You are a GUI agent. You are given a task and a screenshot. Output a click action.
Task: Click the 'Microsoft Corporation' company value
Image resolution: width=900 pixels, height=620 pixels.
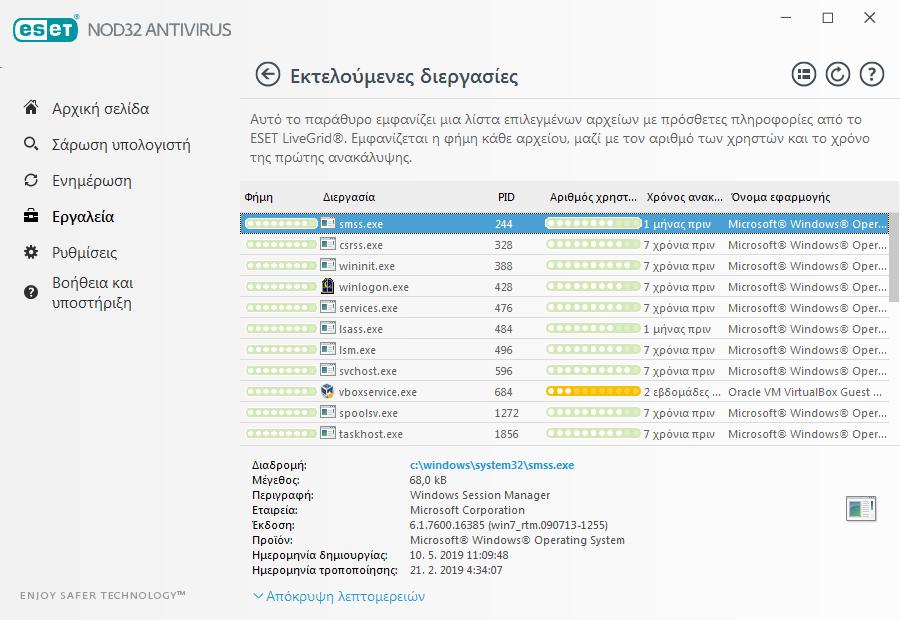[467, 510]
